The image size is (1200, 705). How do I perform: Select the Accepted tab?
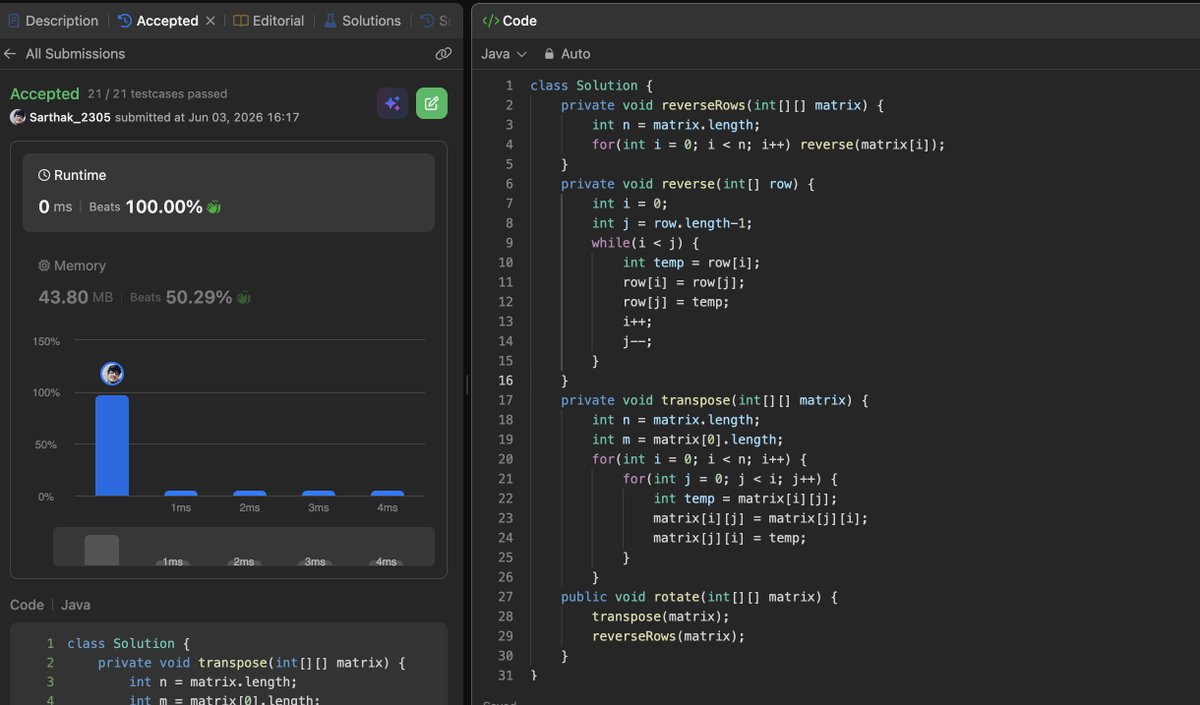pos(158,21)
